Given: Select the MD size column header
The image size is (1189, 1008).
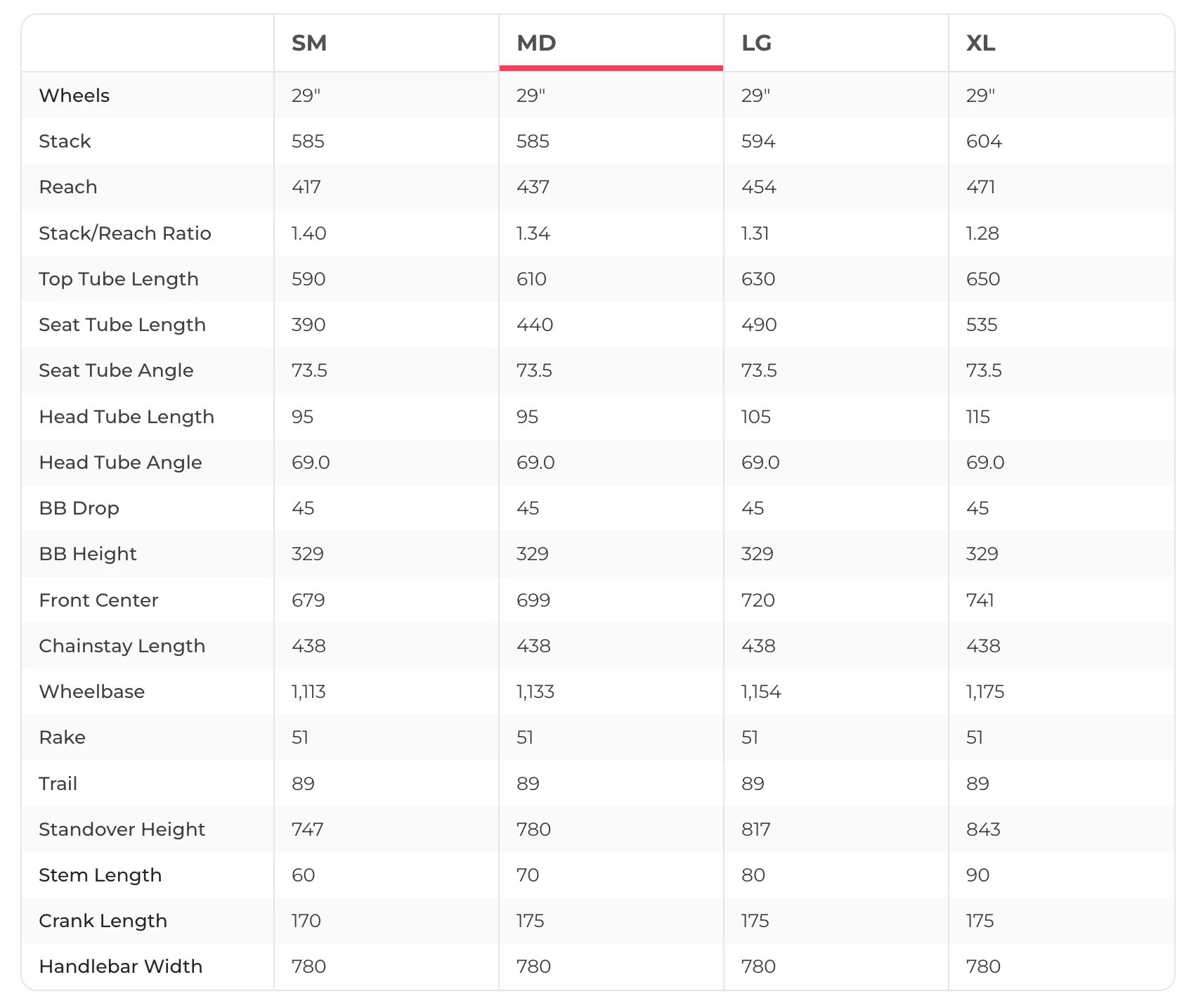Looking at the screenshot, I should [x=536, y=43].
